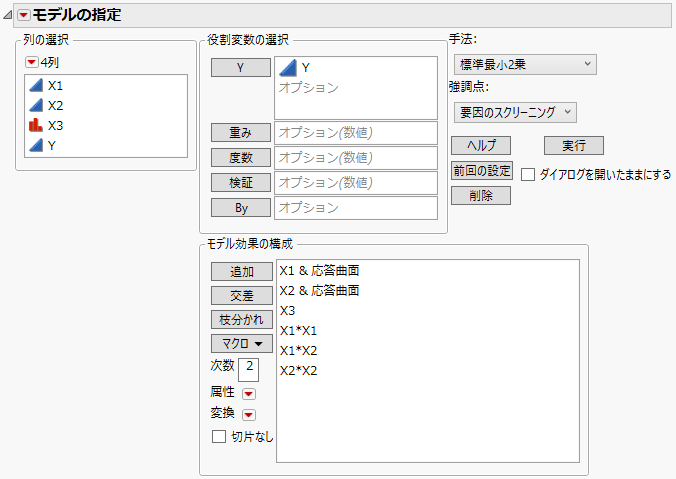Select the X1*X2 effect
Image resolution: width=676 pixels, height=479 pixels.
click(298, 351)
